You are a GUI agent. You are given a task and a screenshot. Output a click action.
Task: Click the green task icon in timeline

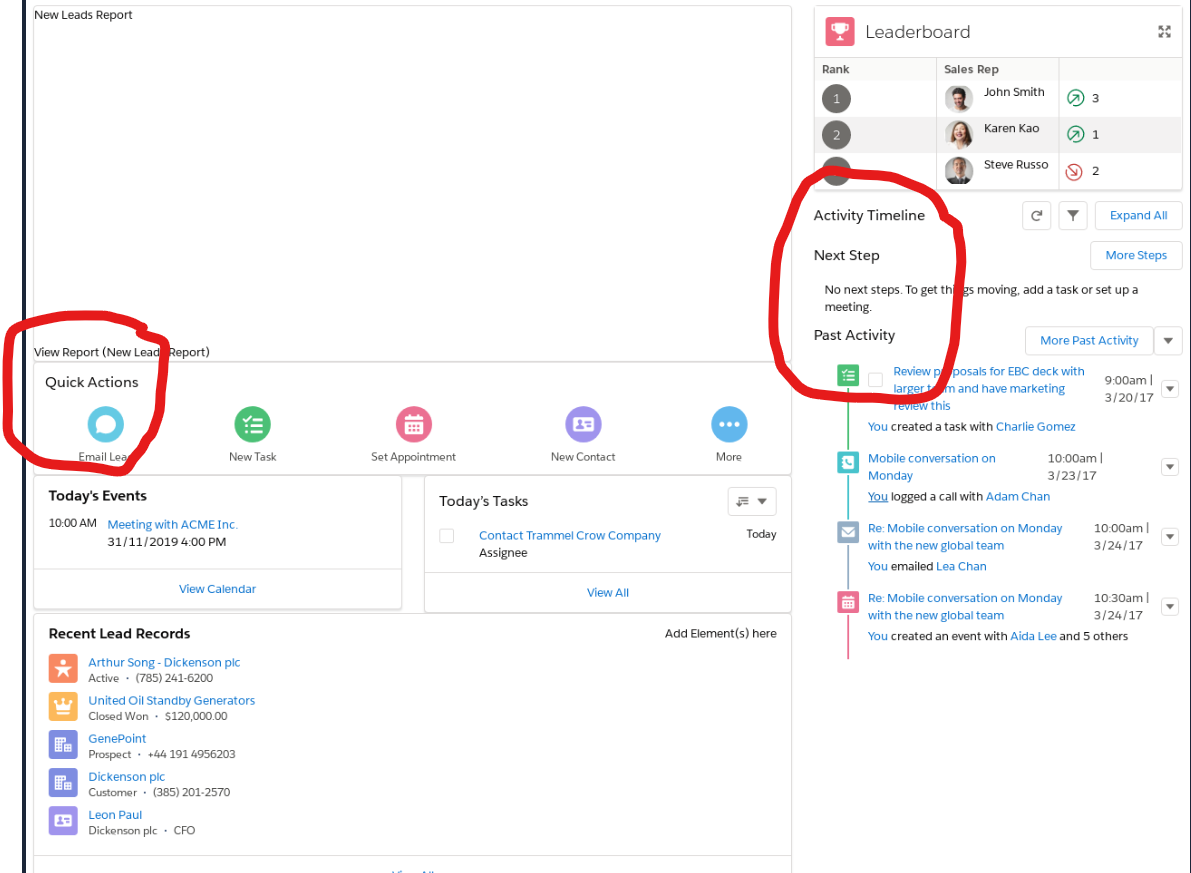[848, 375]
